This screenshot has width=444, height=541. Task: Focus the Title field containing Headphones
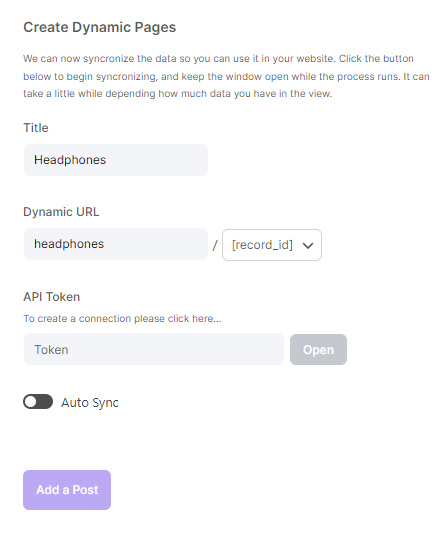click(x=116, y=160)
